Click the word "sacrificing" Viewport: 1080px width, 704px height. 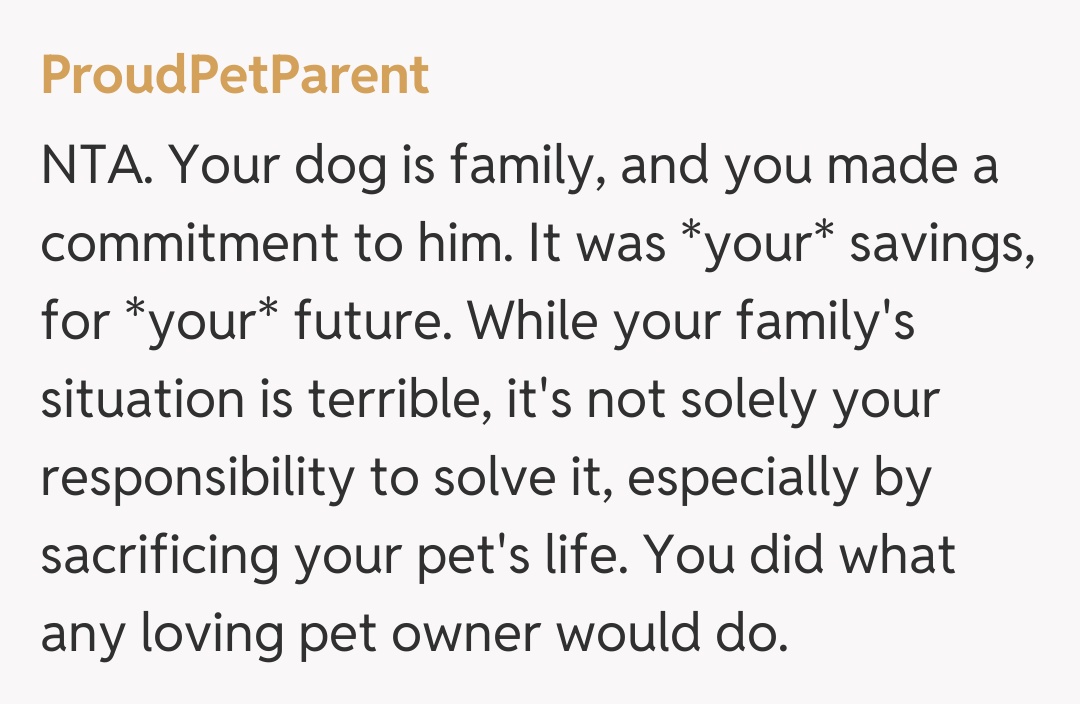coord(160,557)
